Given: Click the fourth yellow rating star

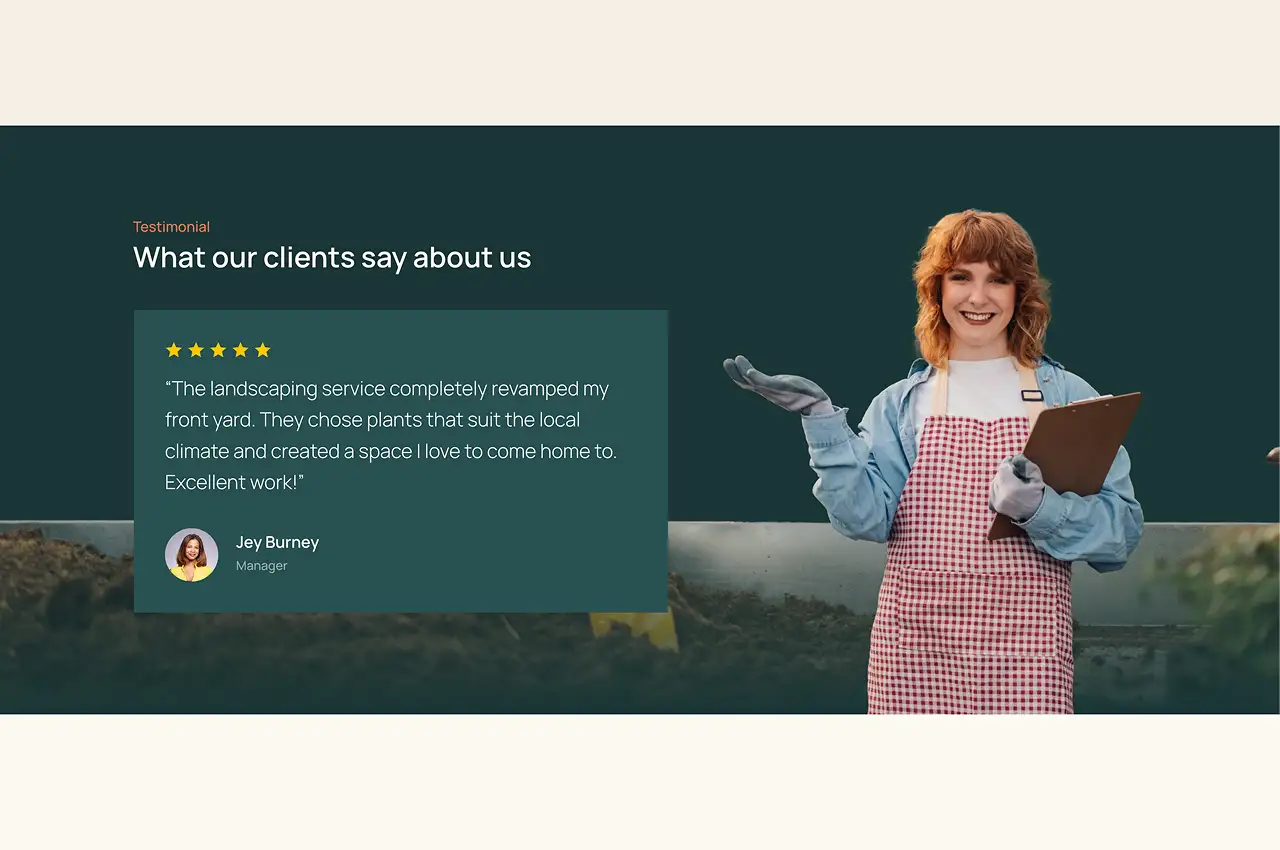Looking at the screenshot, I should pos(240,350).
